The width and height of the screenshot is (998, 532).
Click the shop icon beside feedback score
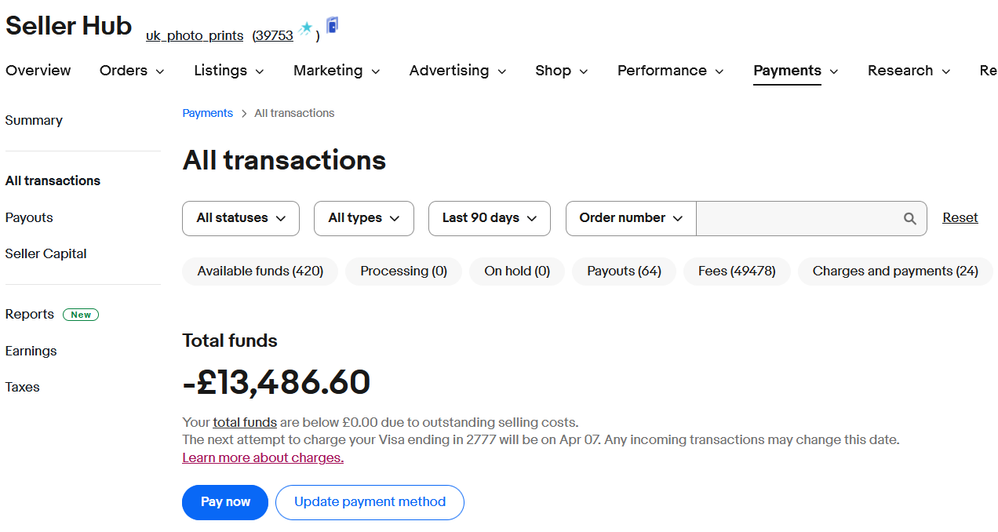click(x=332, y=25)
